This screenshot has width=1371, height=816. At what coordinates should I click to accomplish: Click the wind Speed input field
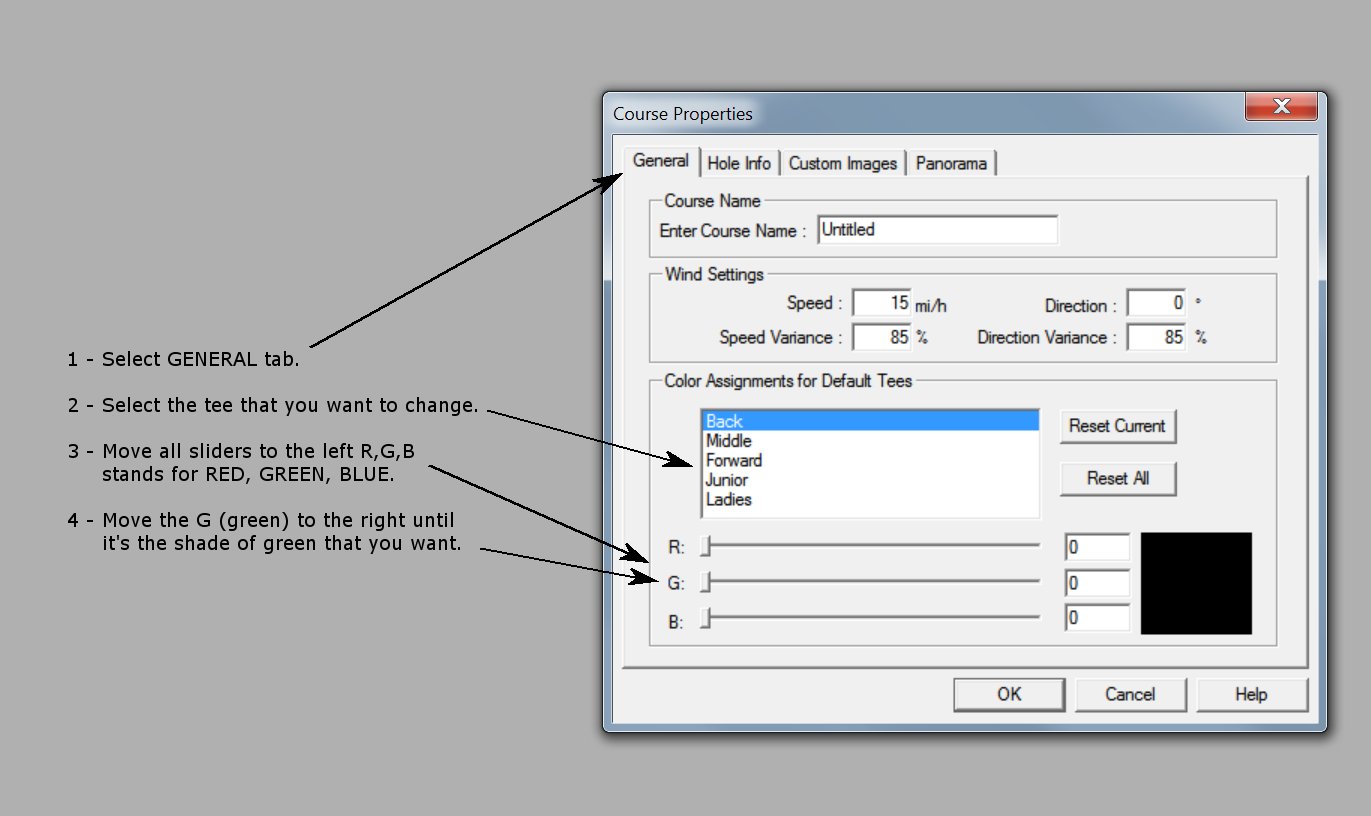point(881,303)
